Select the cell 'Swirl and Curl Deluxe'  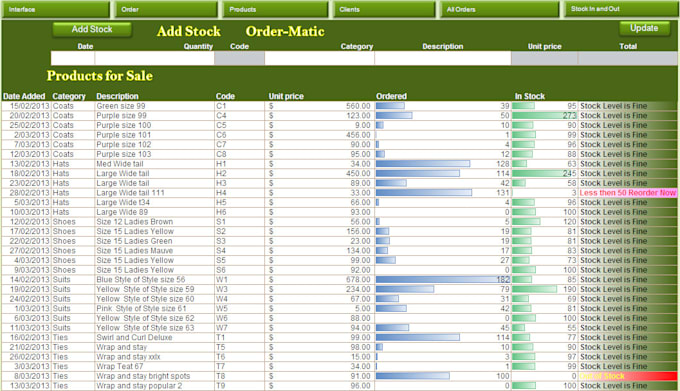tap(155, 337)
